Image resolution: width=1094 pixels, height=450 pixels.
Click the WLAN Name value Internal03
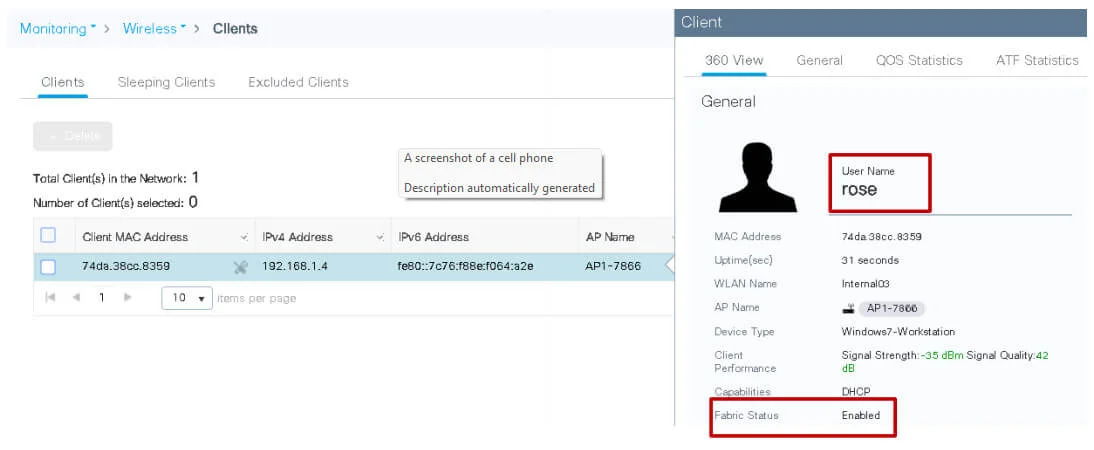(x=866, y=284)
